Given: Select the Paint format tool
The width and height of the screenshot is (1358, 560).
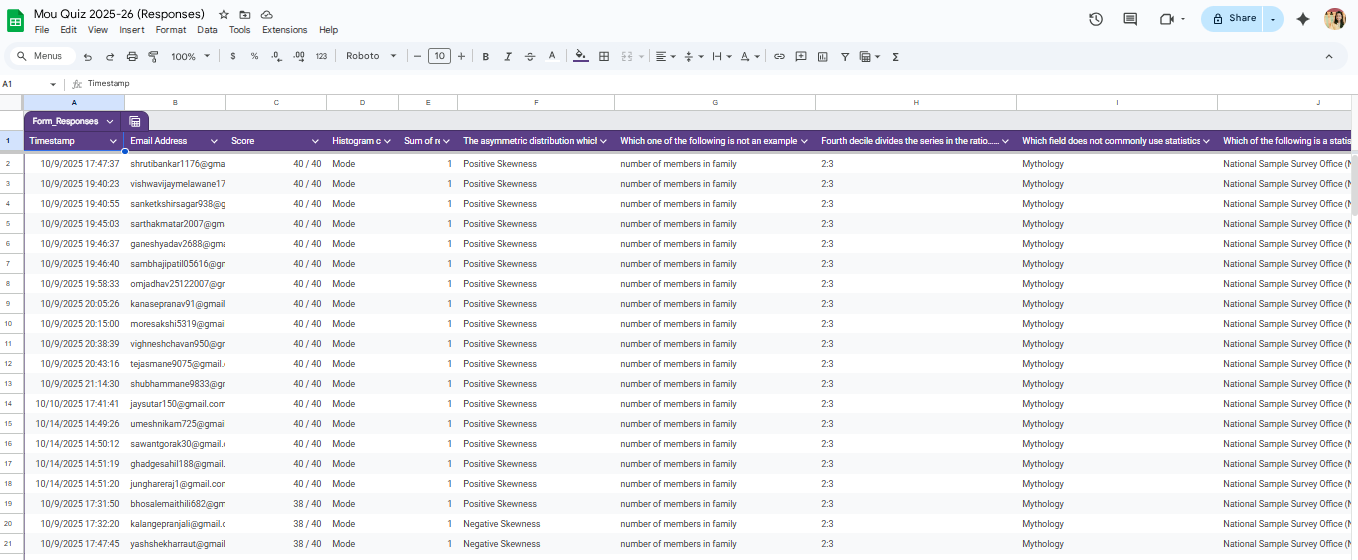Looking at the screenshot, I should pyautogui.click(x=154, y=57).
